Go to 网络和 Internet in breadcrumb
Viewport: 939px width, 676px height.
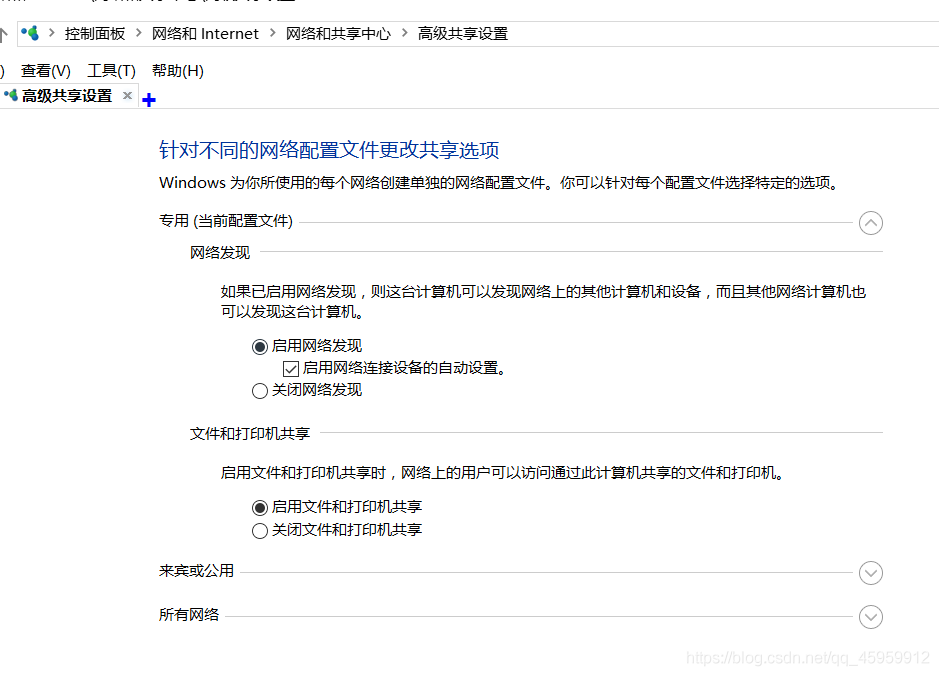pyautogui.click(x=205, y=34)
